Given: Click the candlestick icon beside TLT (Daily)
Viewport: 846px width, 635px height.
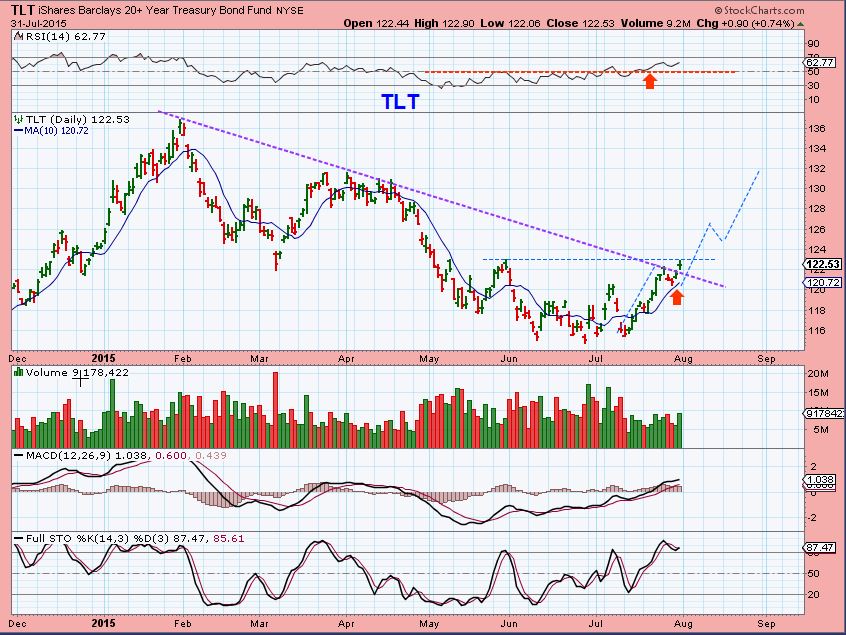Looking at the screenshot, I should 19,119.
